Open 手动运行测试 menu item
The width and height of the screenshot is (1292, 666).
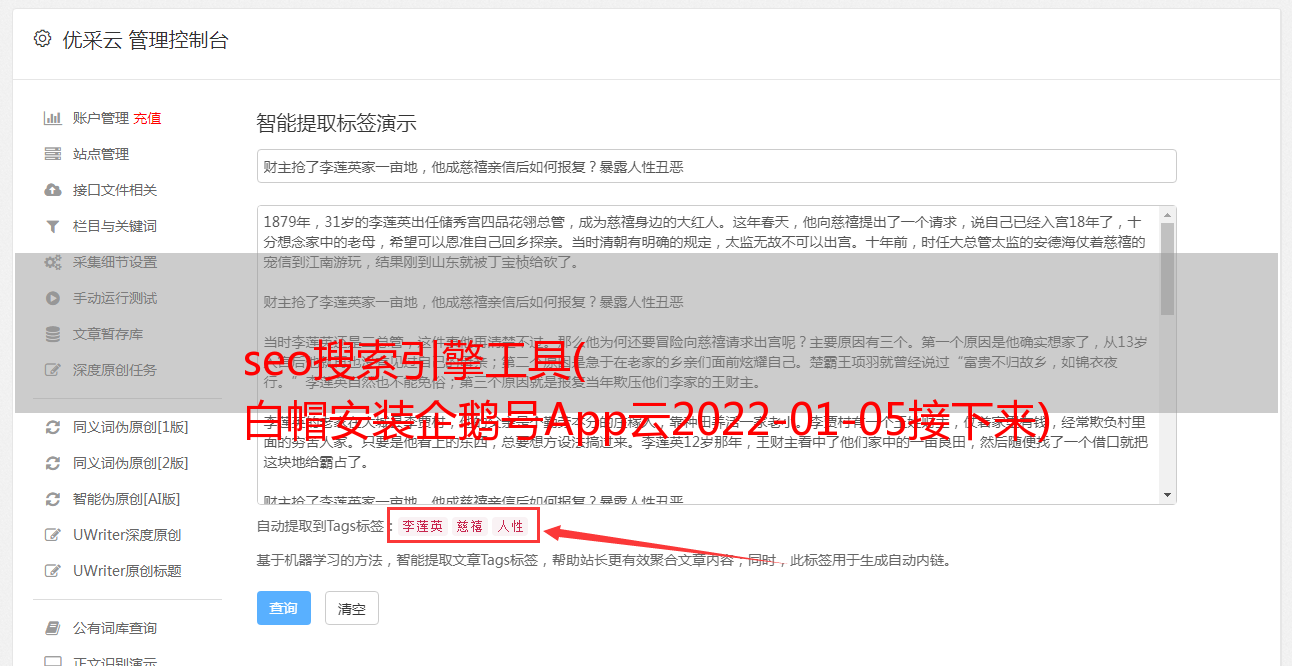(115, 298)
